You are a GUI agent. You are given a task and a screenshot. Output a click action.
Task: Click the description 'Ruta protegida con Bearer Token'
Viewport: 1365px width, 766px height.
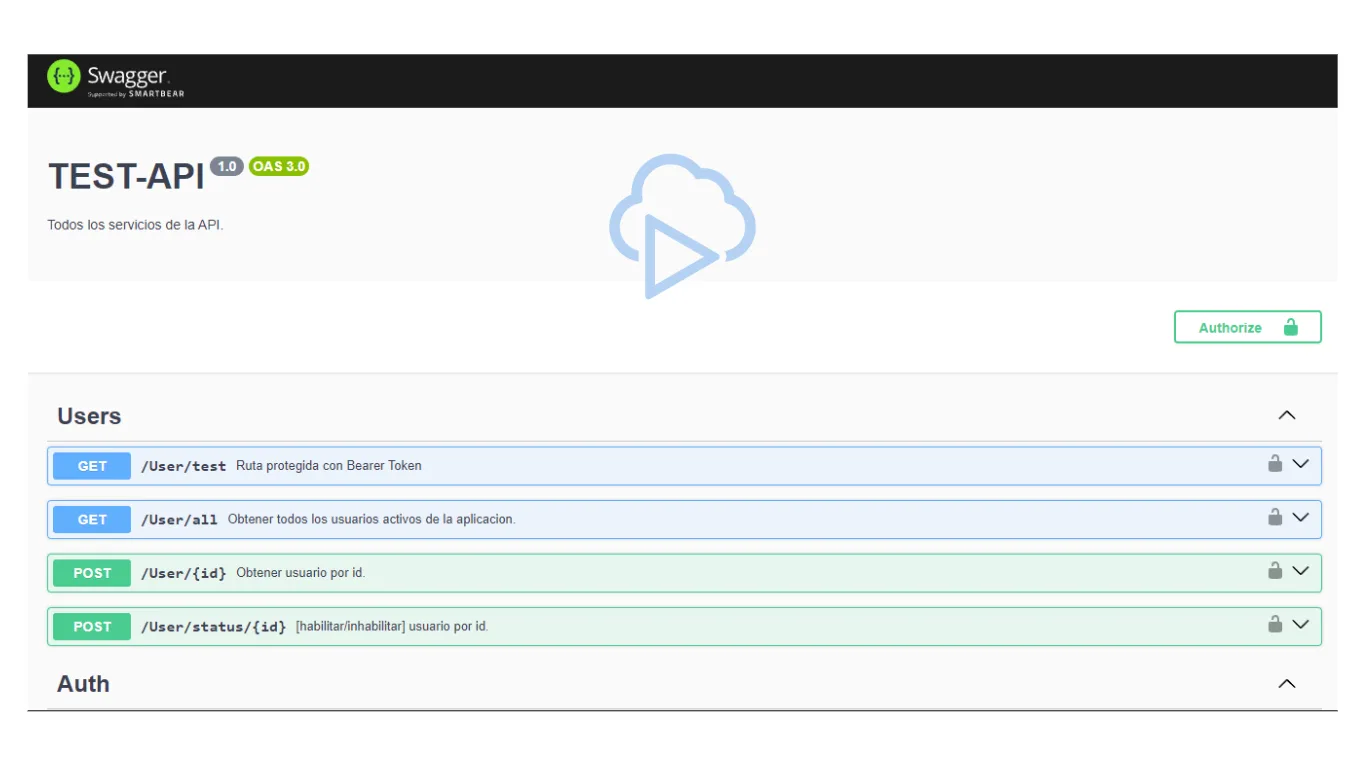click(329, 466)
